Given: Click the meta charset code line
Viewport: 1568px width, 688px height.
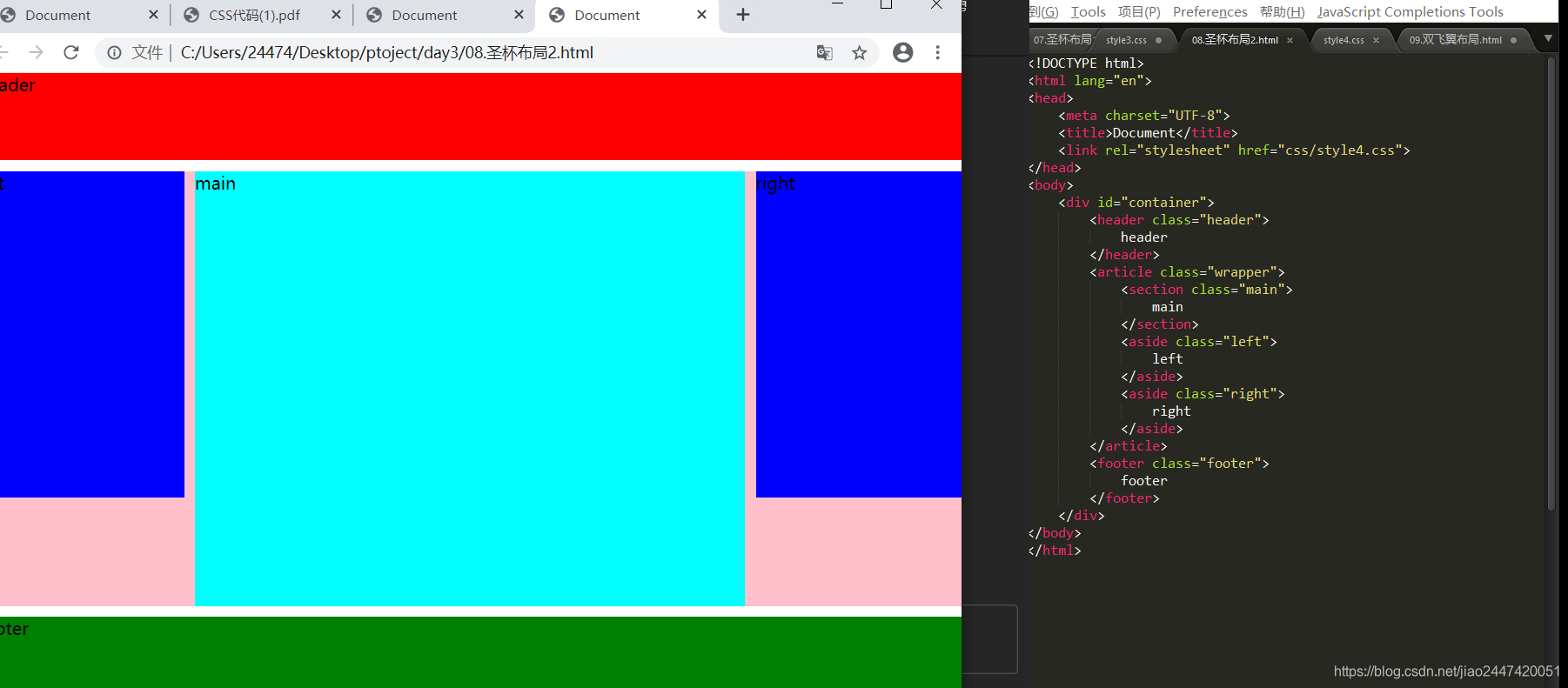Looking at the screenshot, I should pyautogui.click(x=1143, y=116).
